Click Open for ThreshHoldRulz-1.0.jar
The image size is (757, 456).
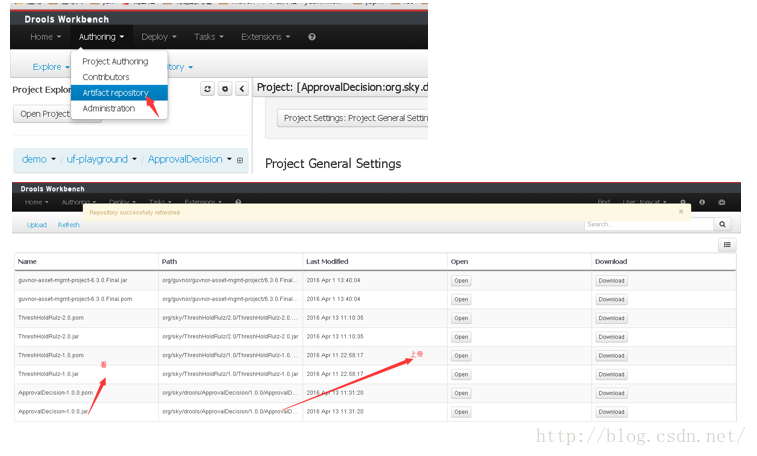pos(461,374)
